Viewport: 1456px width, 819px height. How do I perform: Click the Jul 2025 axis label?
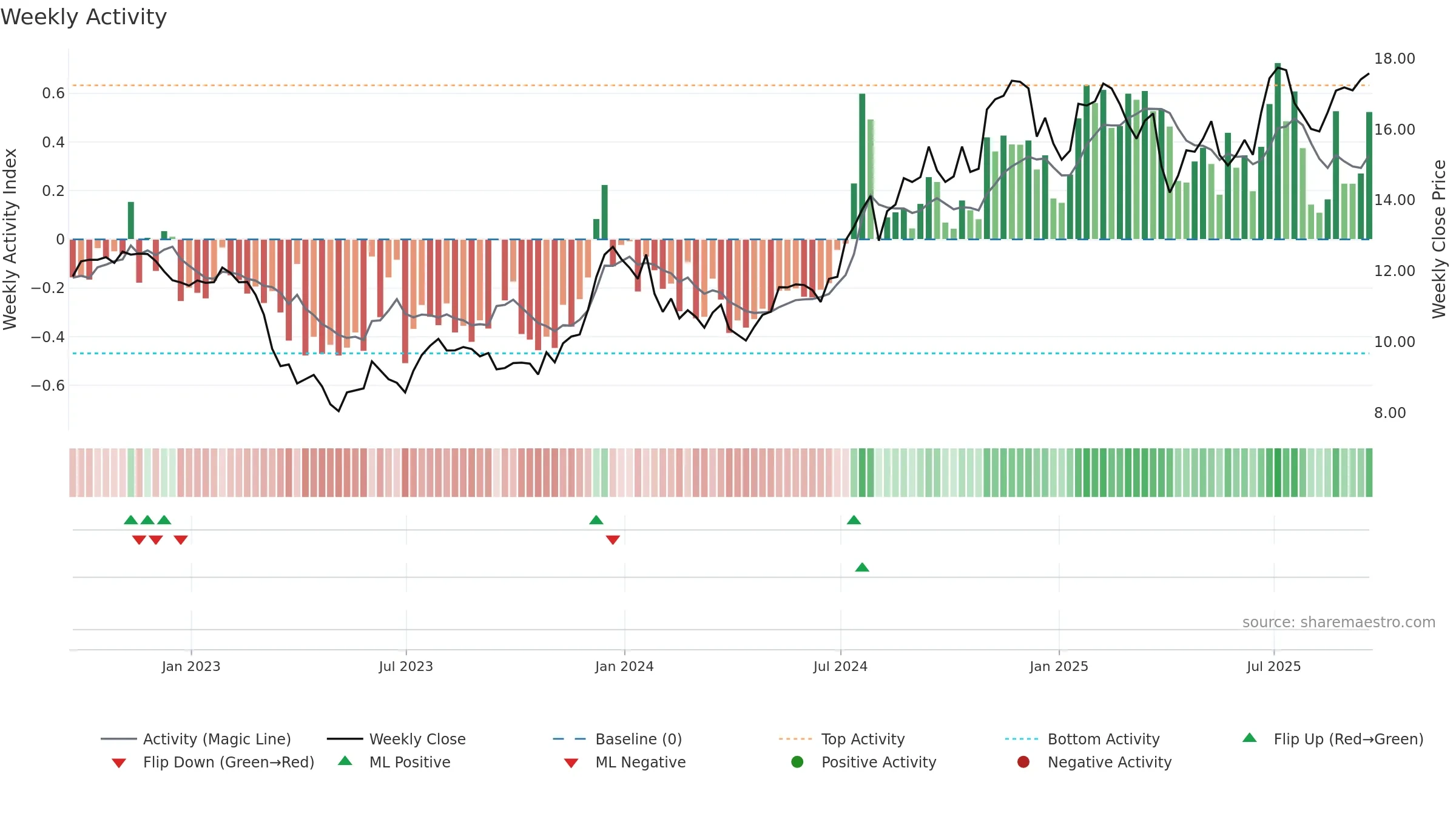1273,667
